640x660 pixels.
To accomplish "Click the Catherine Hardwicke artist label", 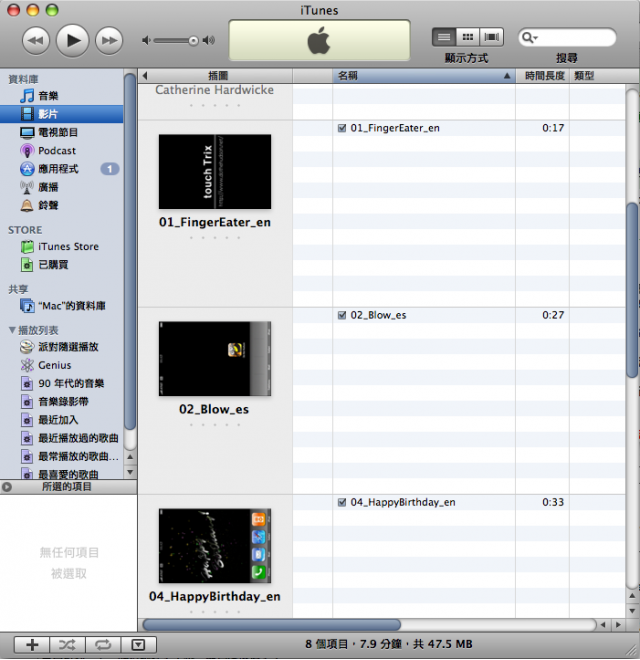I will click(x=214, y=90).
